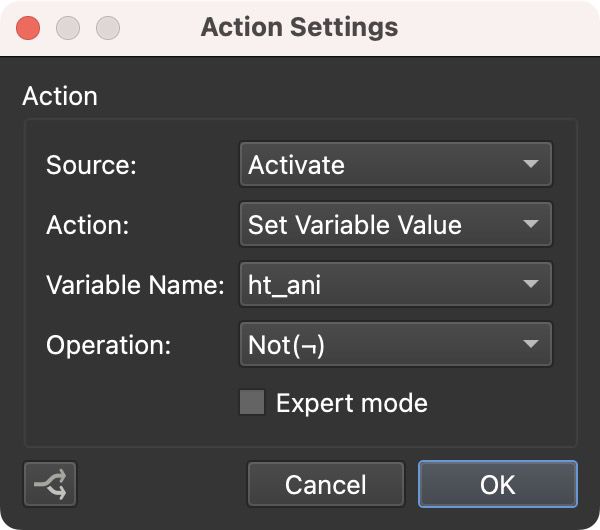Click the "Source:" field label
Viewport: 600px width, 530px height.
coord(91,166)
